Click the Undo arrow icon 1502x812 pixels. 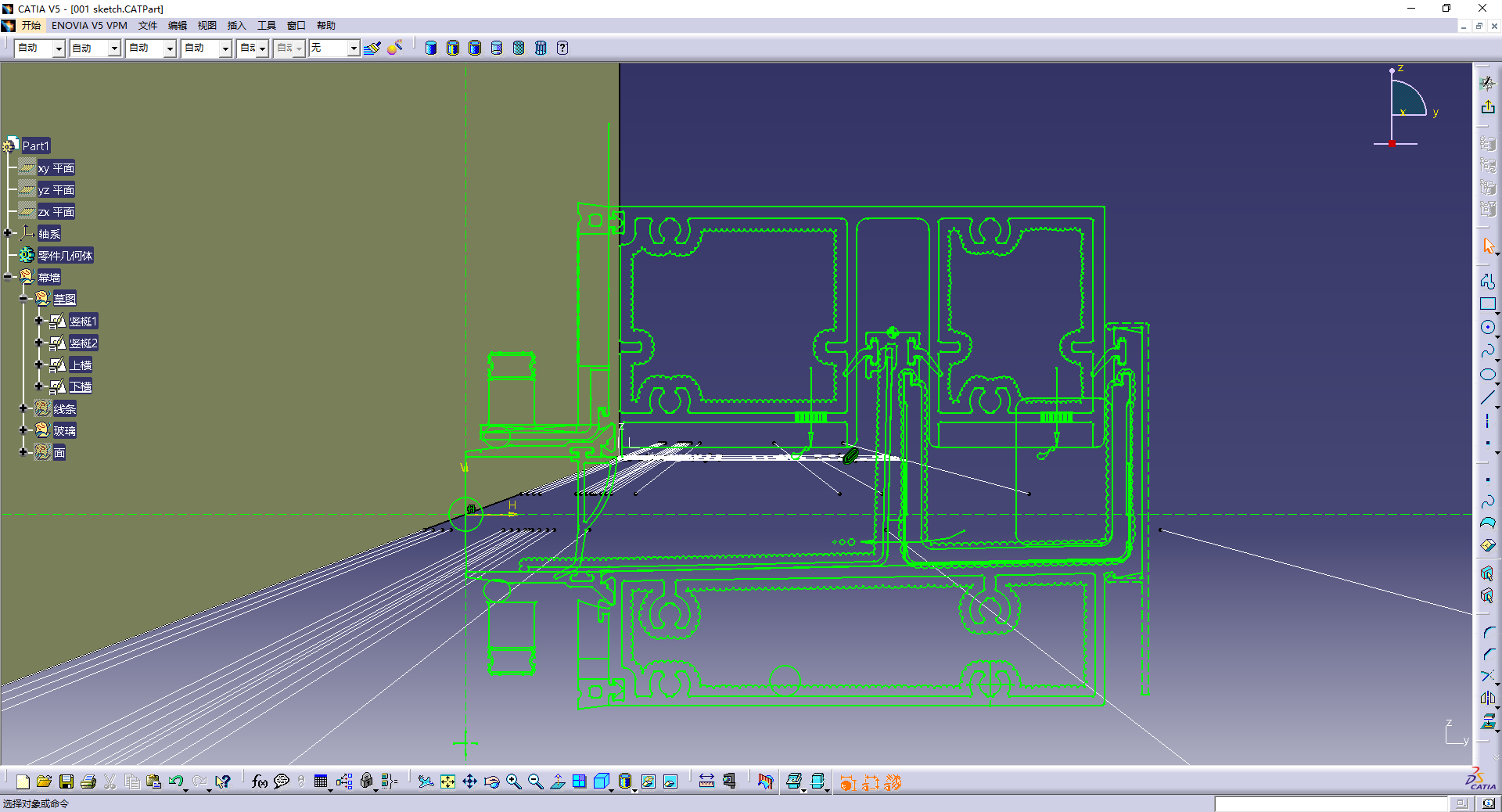175,781
